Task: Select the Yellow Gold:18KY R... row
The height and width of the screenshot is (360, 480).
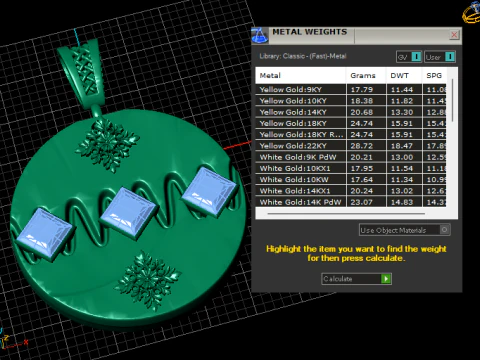Action: tap(351, 135)
